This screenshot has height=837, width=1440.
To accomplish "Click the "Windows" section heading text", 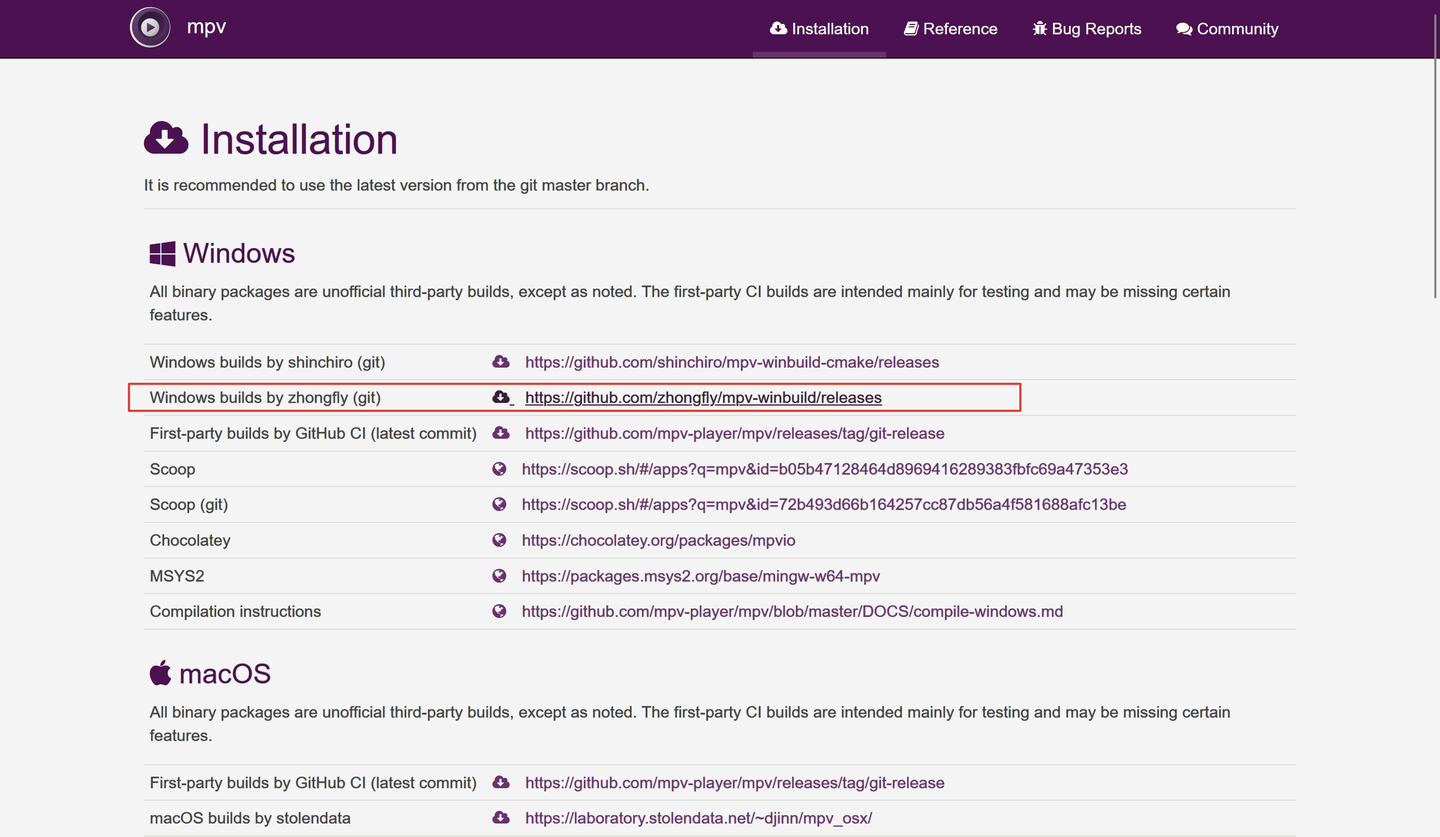I will pos(239,253).
